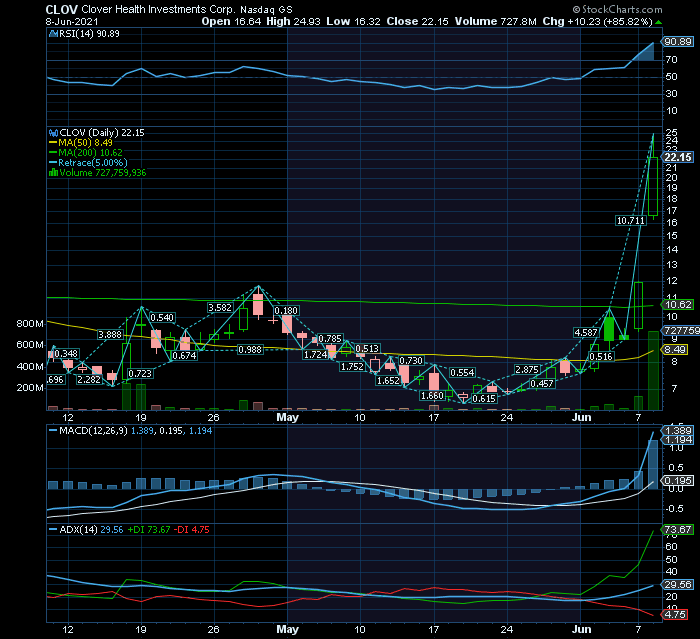Click the green MA(200) legend line swatch
700x639 pixels.
[54, 153]
